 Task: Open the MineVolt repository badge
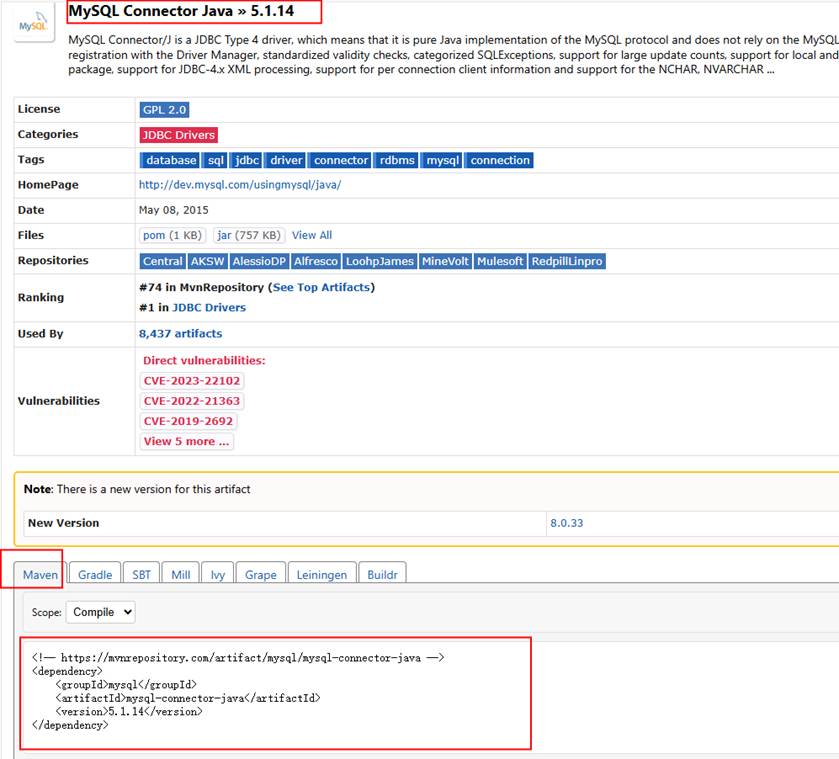coord(445,261)
